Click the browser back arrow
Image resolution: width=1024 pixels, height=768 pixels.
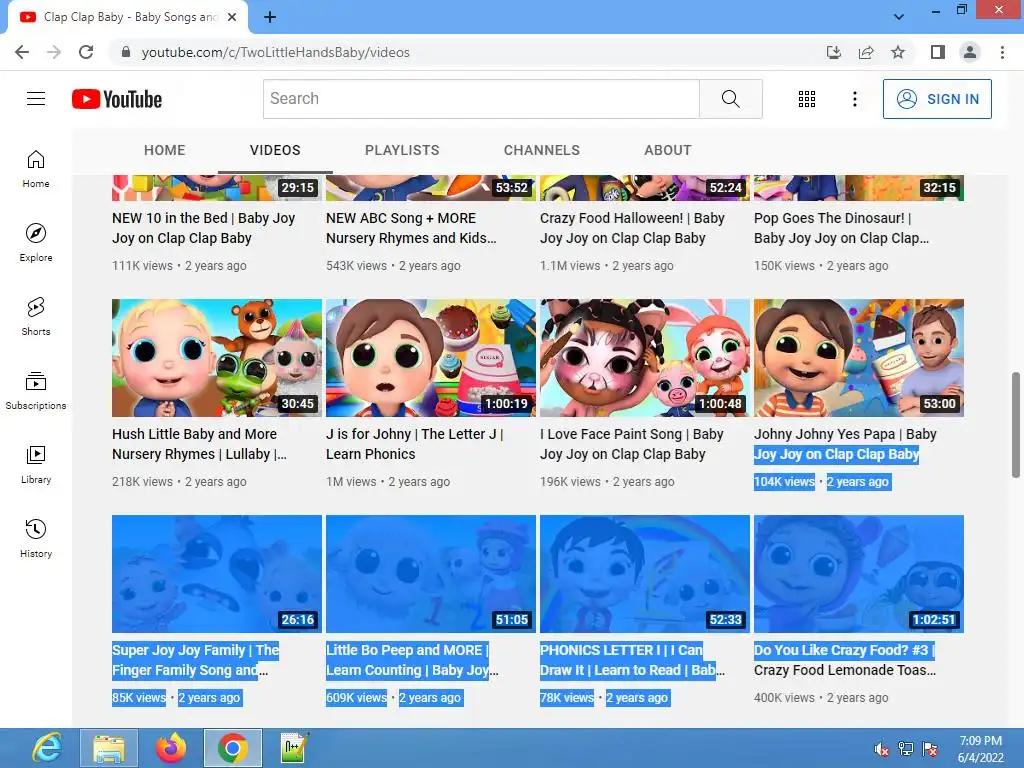22,52
